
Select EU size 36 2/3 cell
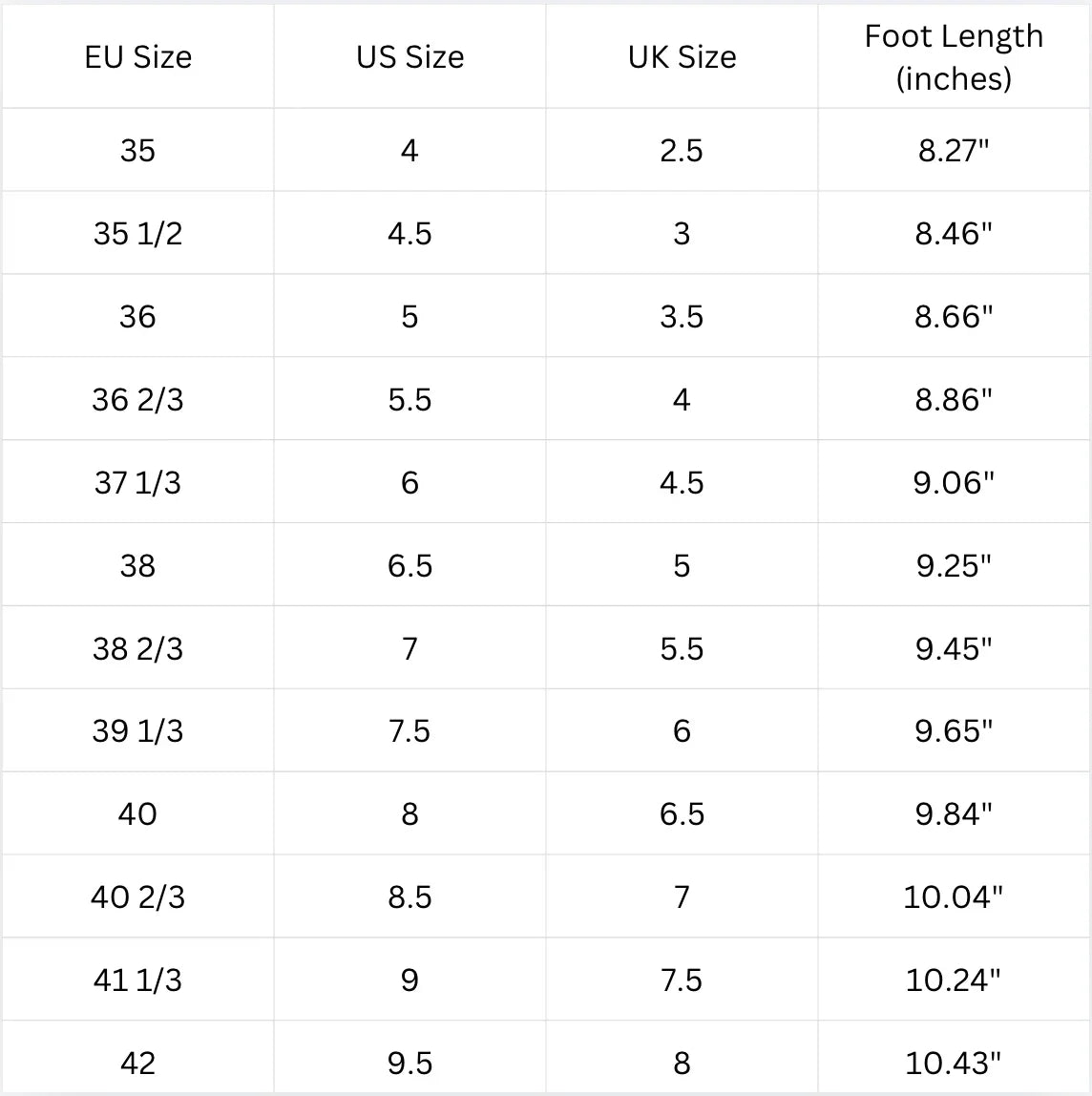click(137, 399)
